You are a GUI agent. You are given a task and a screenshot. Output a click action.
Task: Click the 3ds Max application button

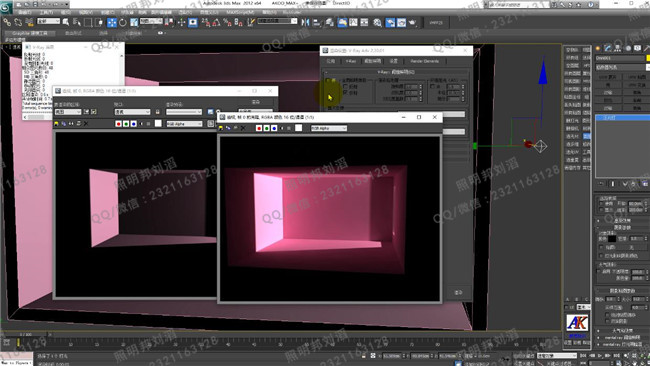pyautogui.click(x=5, y=7)
